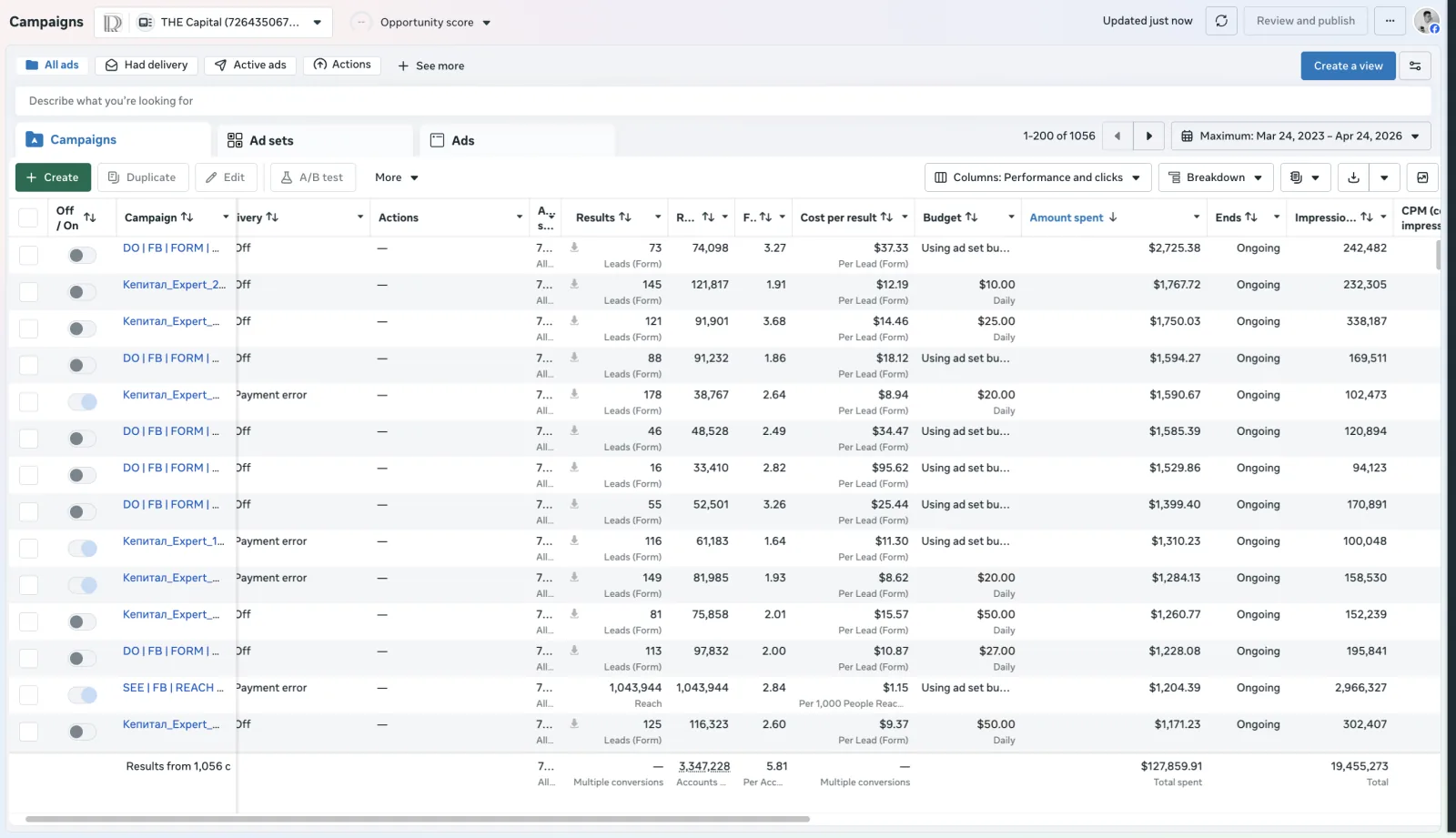Click Create a view button
The height and width of the screenshot is (838, 1456).
(1348, 66)
